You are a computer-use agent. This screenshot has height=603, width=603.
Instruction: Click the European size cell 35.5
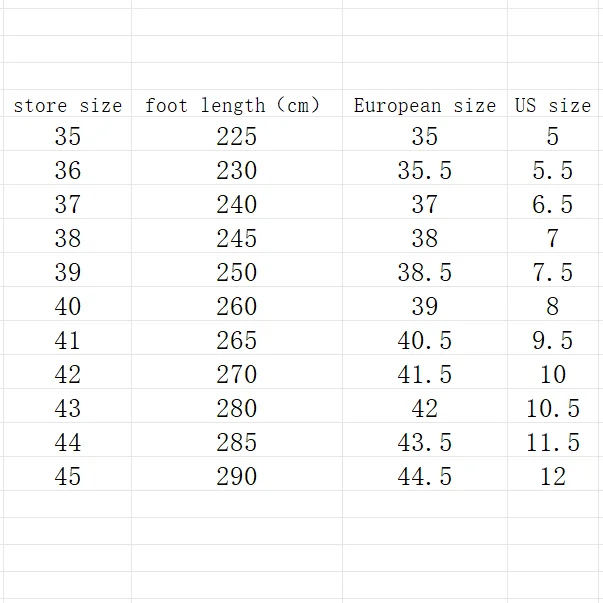point(424,171)
